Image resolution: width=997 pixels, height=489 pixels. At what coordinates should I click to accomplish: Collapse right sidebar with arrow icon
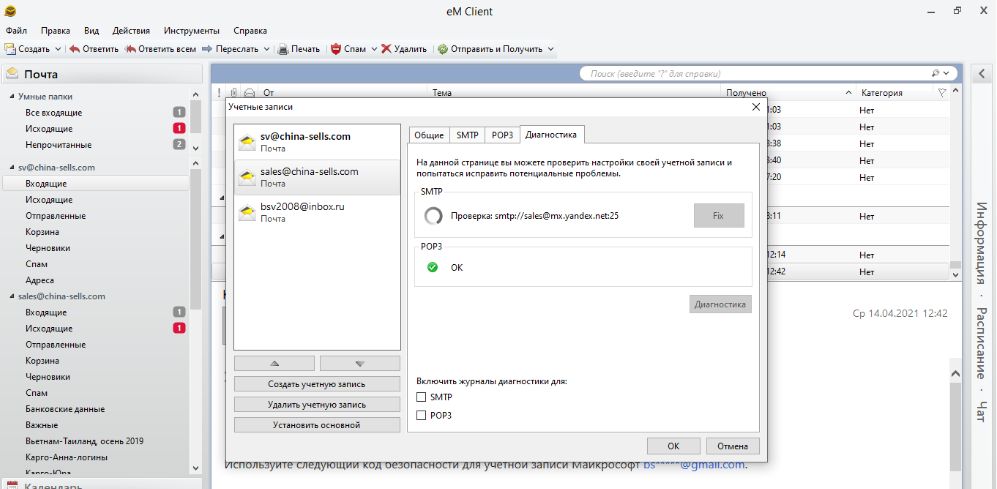tap(982, 74)
